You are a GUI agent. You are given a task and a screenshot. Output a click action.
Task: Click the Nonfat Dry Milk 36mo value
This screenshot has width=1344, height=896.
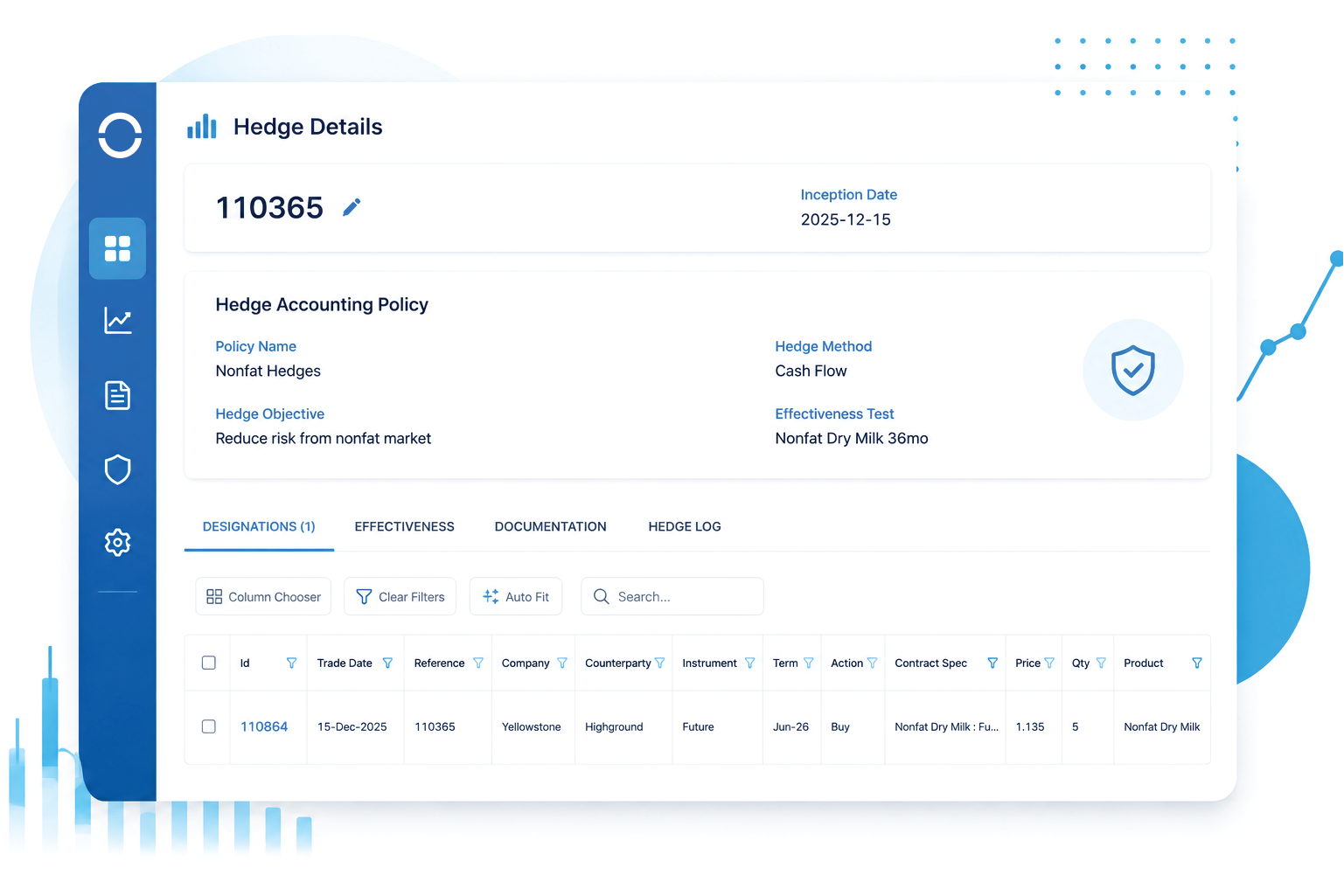coord(852,439)
